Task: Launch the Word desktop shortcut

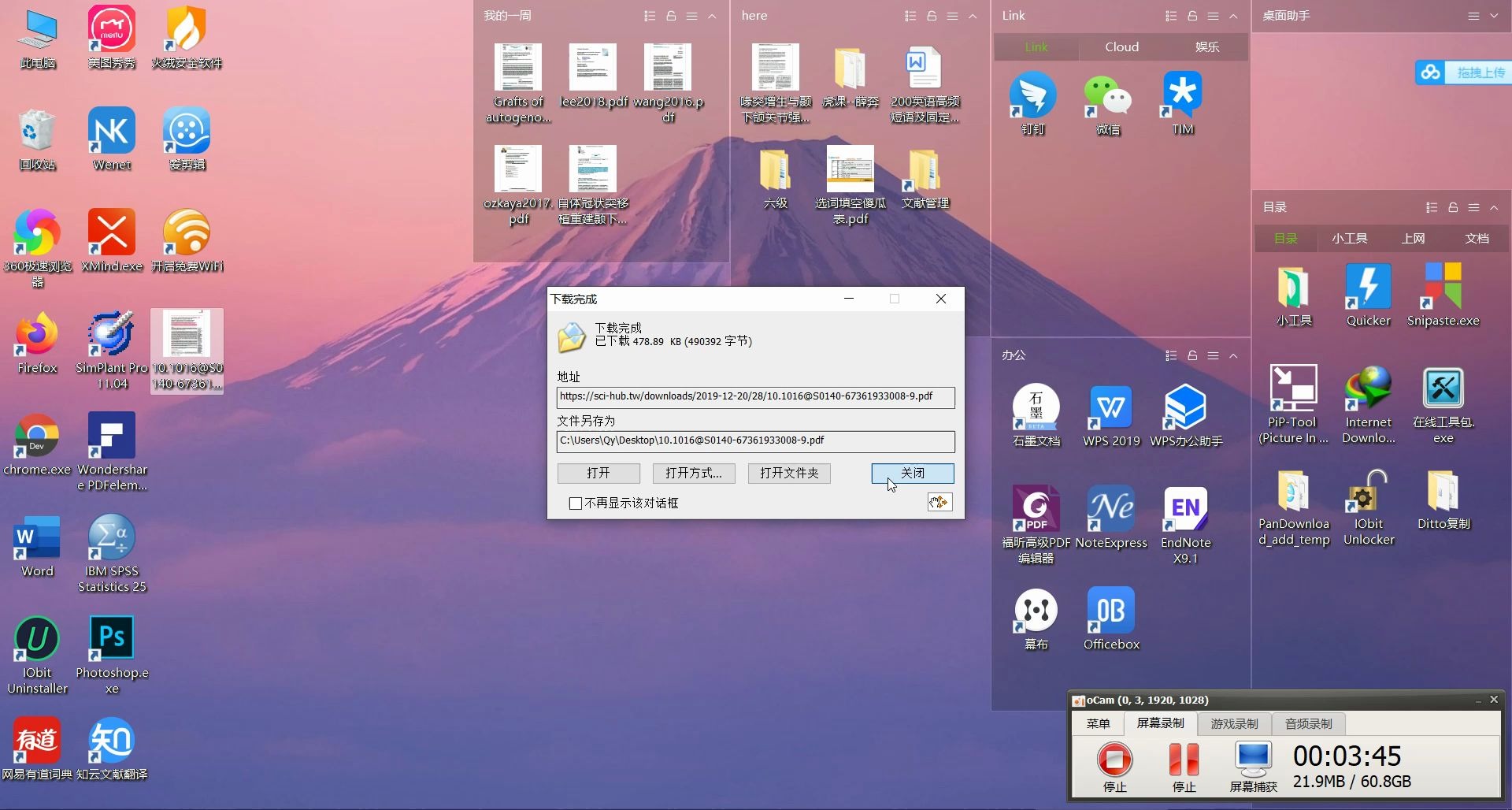Action: click(x=37, y=546)
